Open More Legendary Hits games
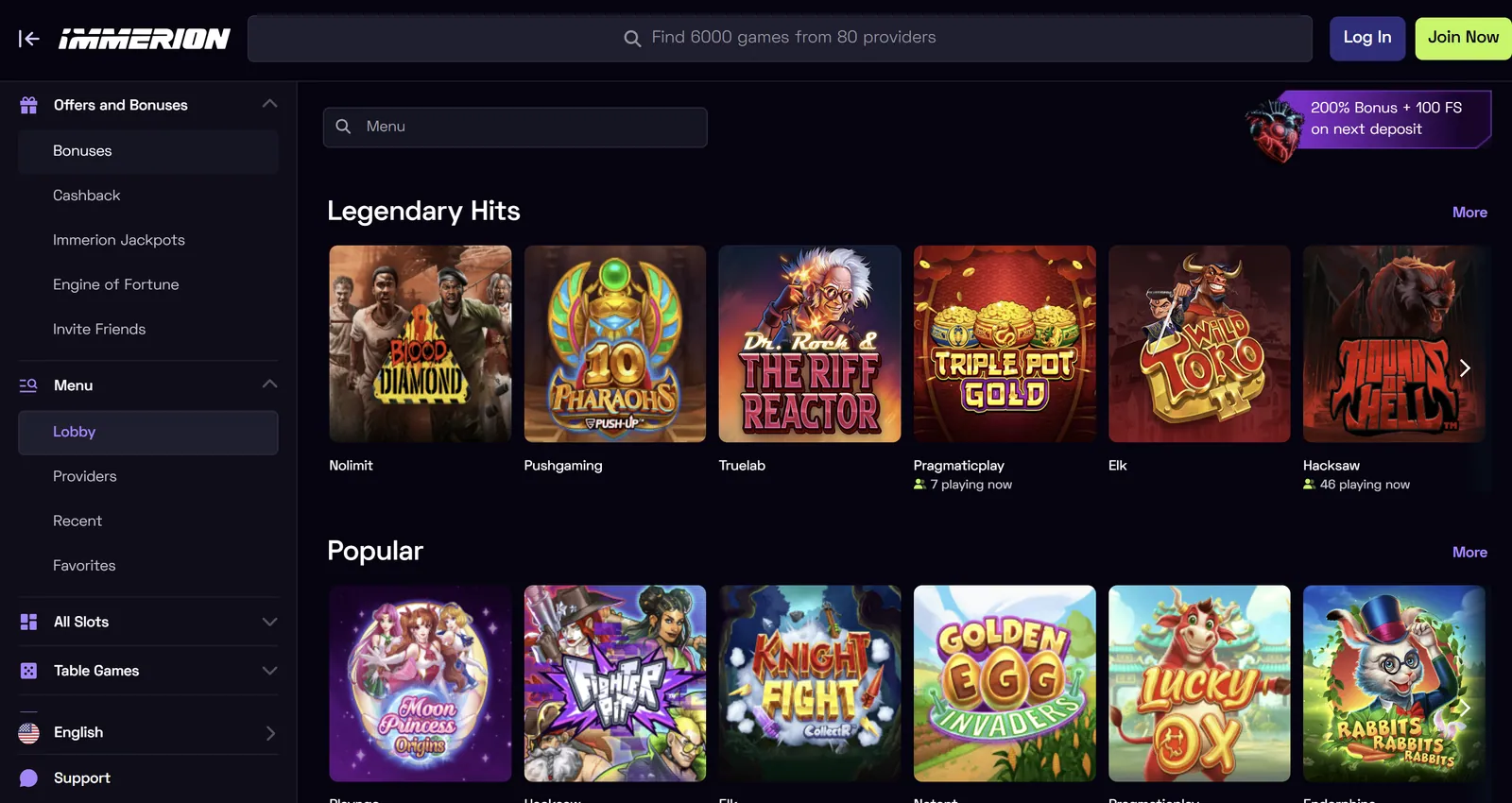The image size is (1512, 803). [1469, 213]
